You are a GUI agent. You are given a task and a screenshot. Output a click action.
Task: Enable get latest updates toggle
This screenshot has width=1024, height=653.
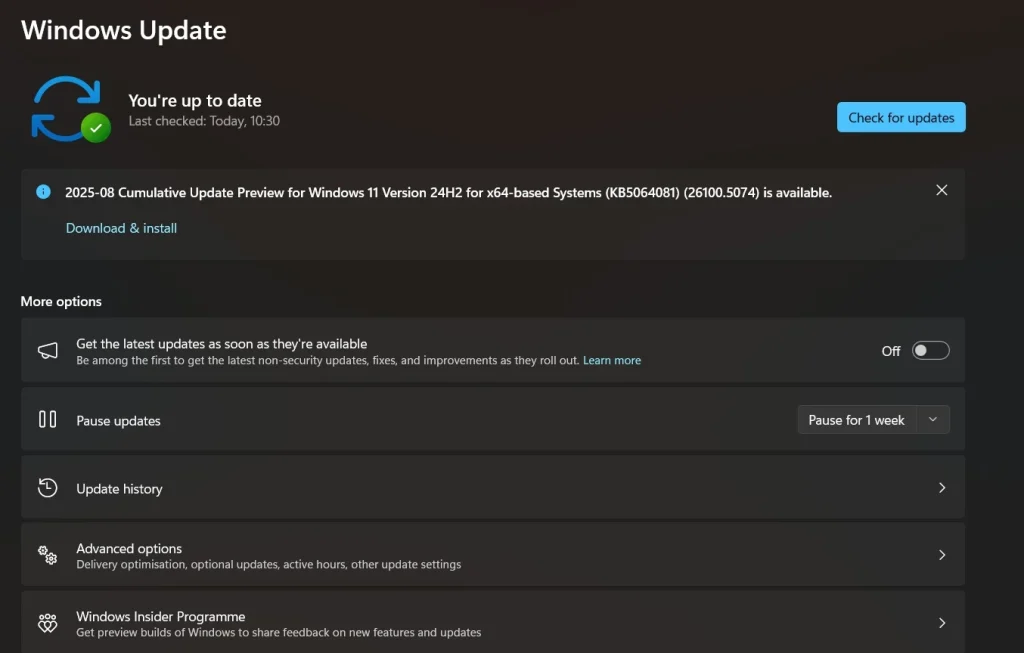click(930, 351)
